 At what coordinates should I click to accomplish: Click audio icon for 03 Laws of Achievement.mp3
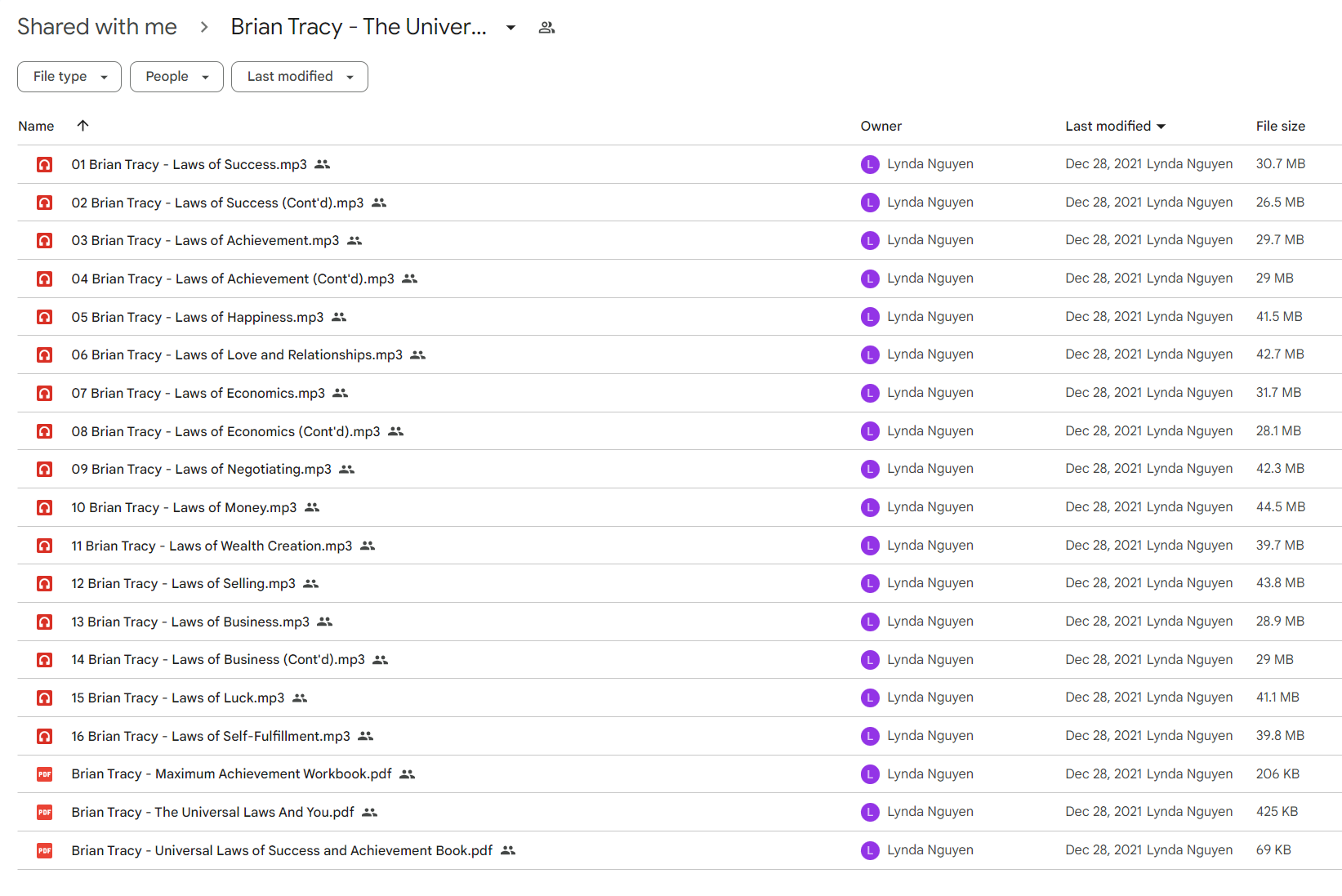coord(45,241)
